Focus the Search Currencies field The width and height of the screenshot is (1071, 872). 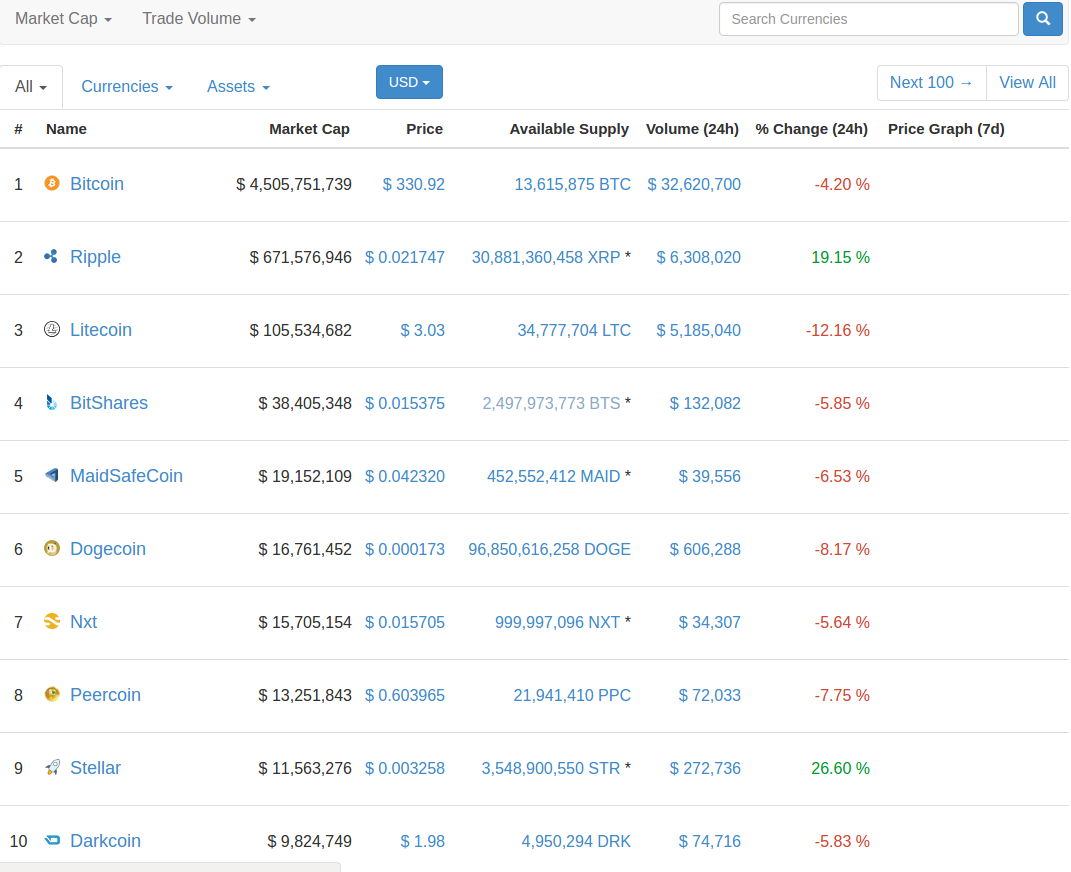(868, 19)
